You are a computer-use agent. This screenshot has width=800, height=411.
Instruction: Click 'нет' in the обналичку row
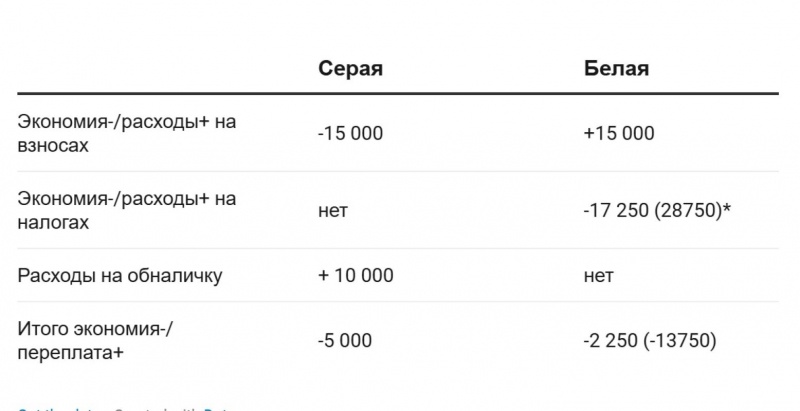coord(598,275)
